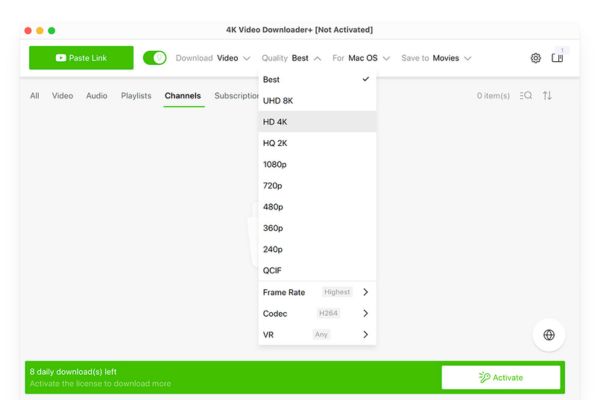Select QCIF quality option
Image resolution: width=600 pixels, height=400 pixels.
pos(317,271)
